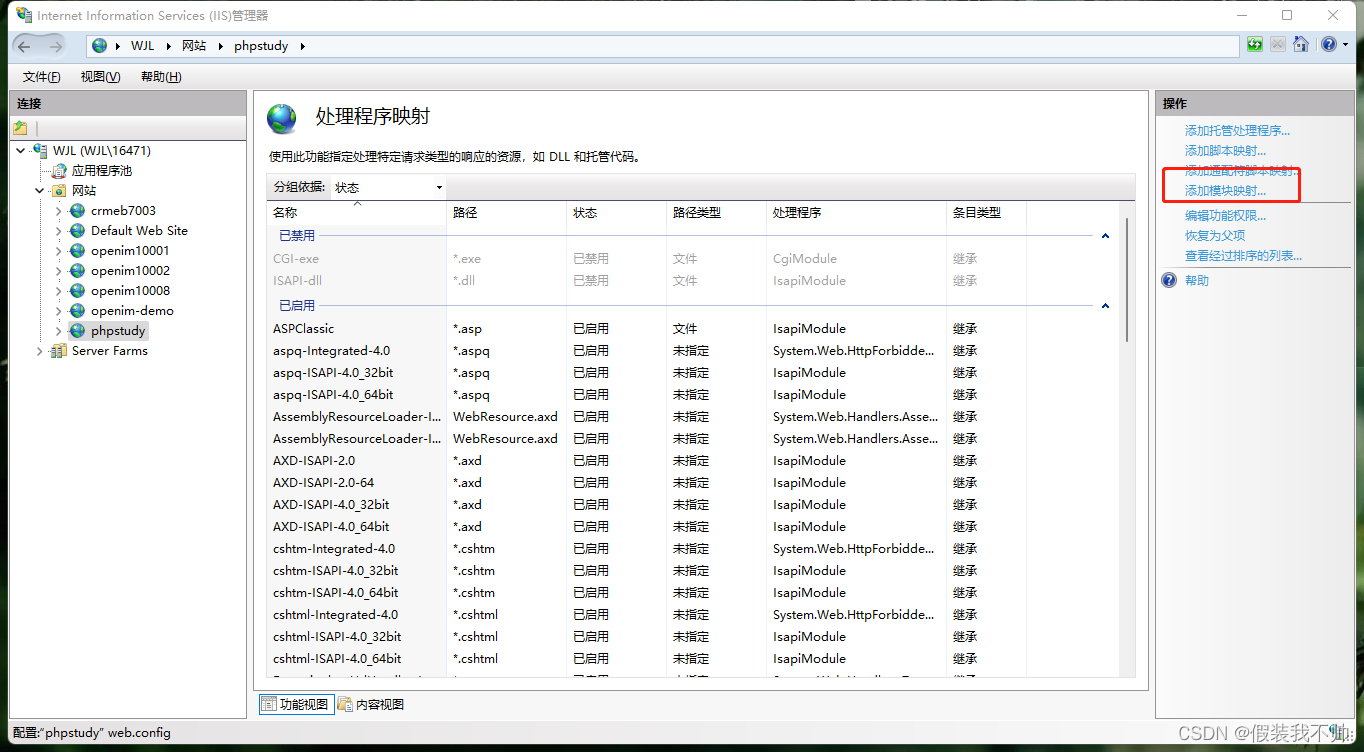The height and width of the screenshot is (752, 1364).
Task: Click the openim-demo globe icon
Action: 78,310
